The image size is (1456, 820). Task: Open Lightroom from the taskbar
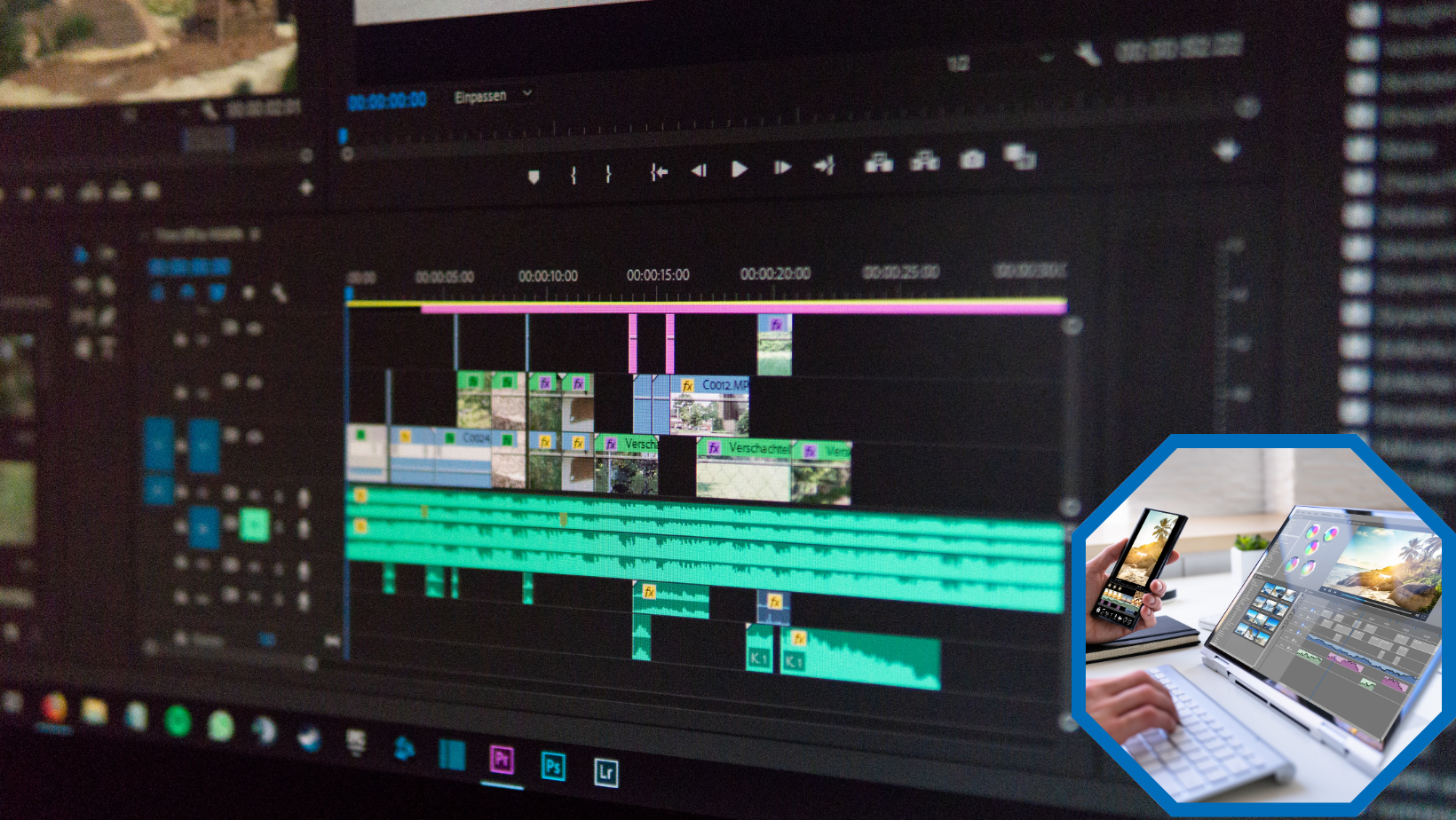tap(605, 772)
